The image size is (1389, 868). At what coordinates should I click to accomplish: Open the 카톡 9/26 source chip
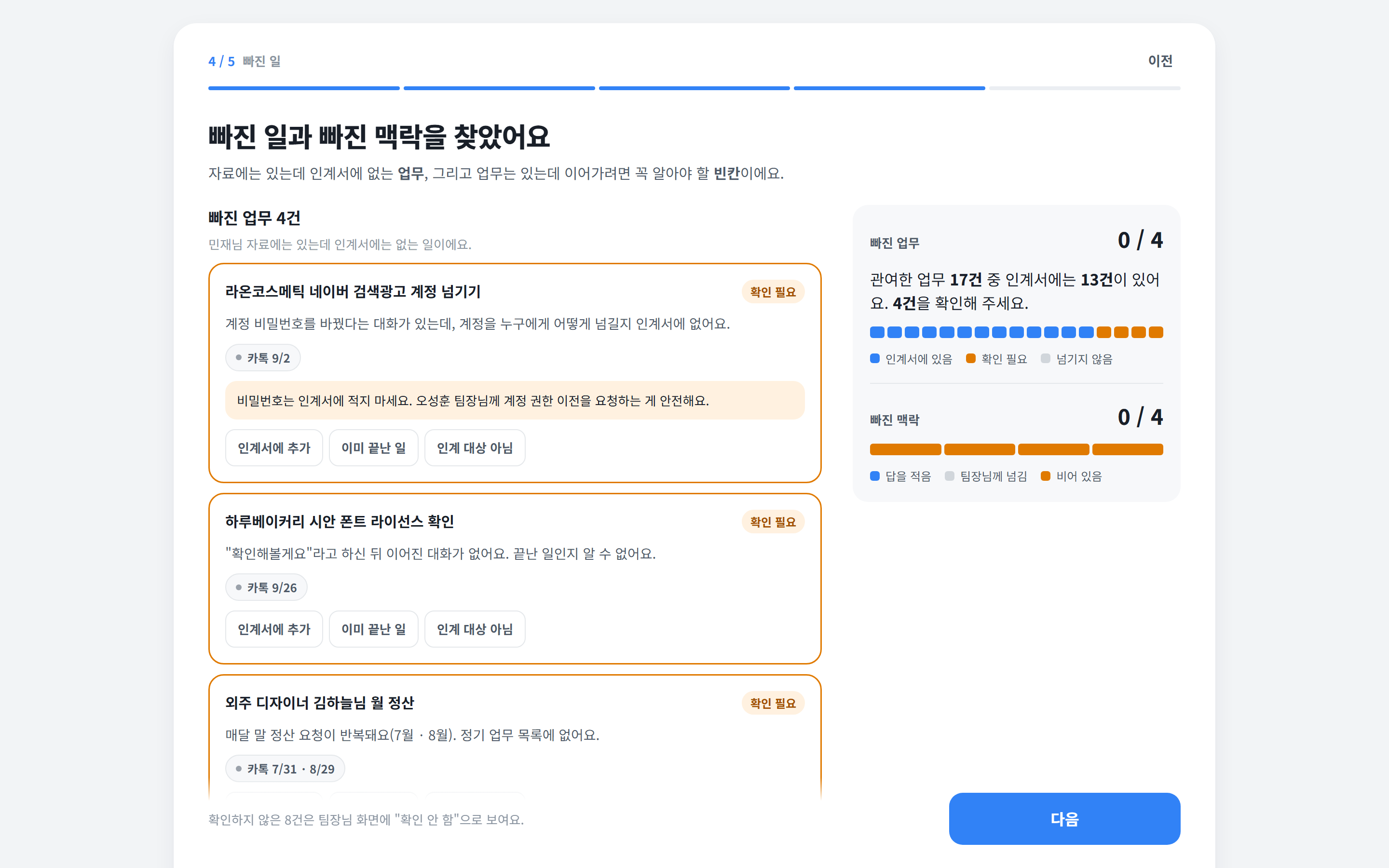click(266, 587)
